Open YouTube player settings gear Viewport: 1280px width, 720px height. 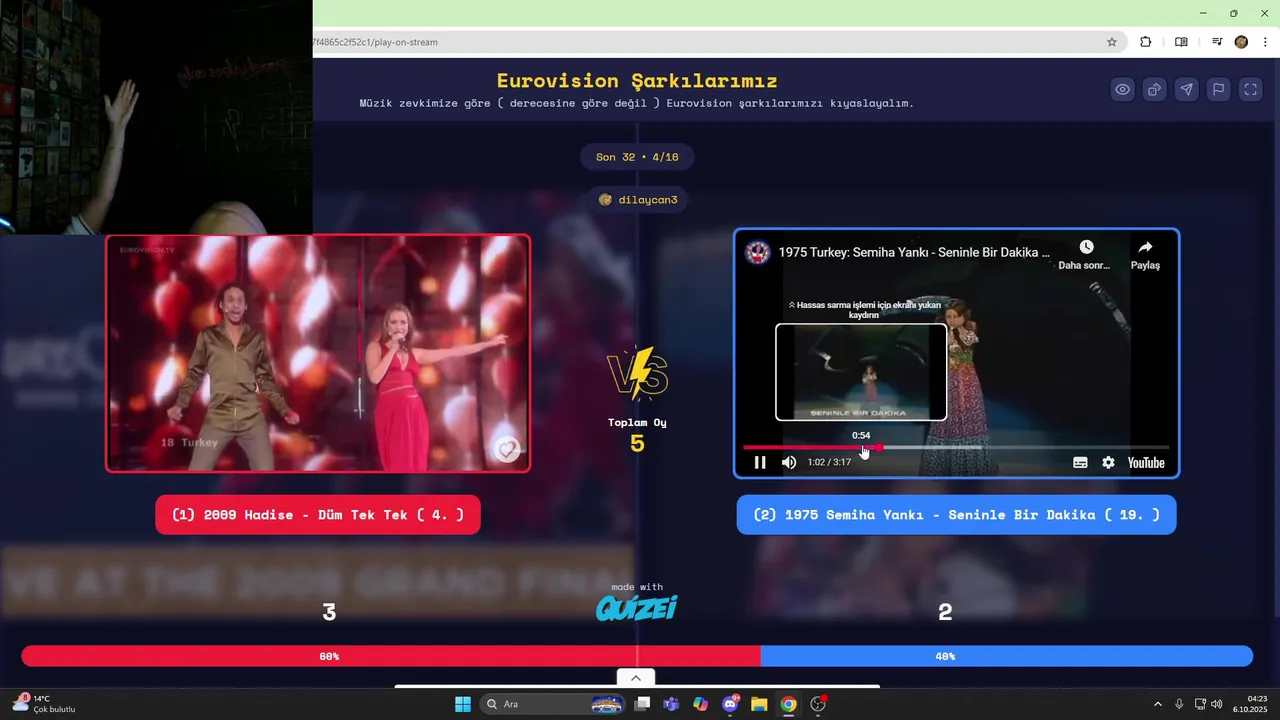click(1108, 462)
